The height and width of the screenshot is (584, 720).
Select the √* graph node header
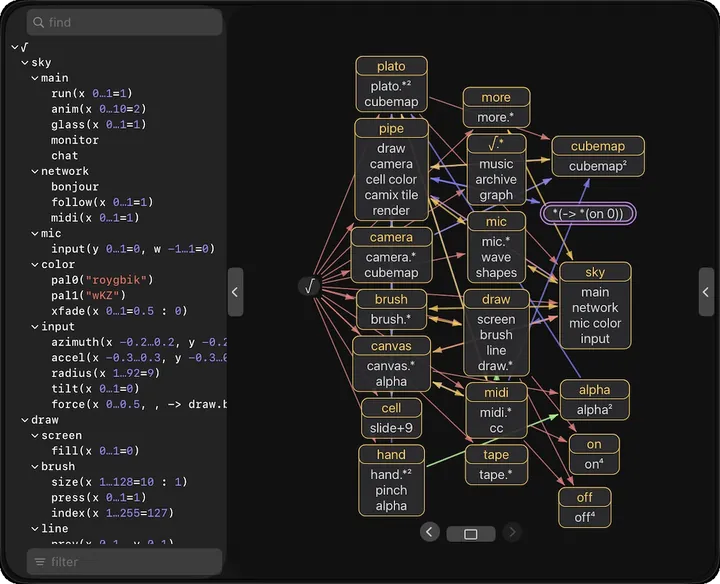(x=496, y=144)
